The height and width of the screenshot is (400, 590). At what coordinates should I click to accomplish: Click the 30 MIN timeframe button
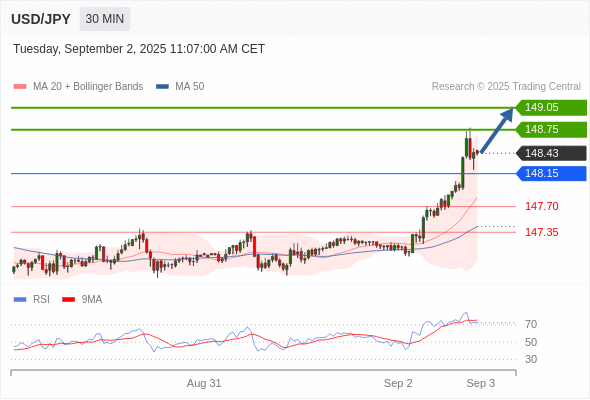pyautogui.click(x=105, y=19)
